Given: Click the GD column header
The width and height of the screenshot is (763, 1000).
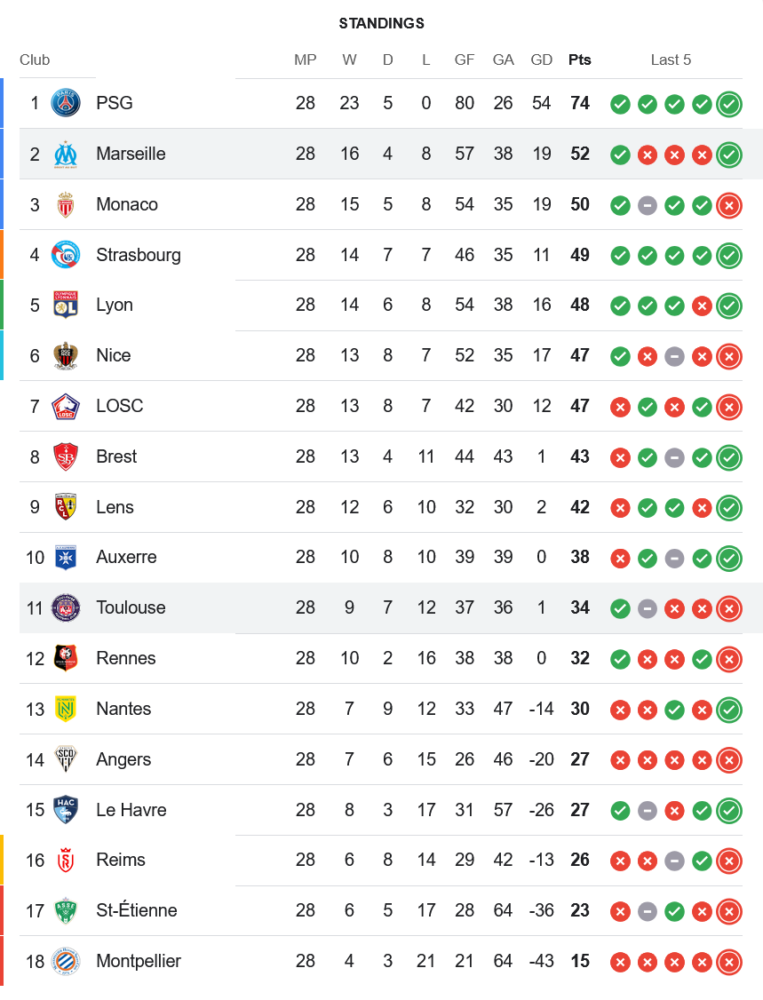Looking at the screenshot, I should [x=541, y=60].
